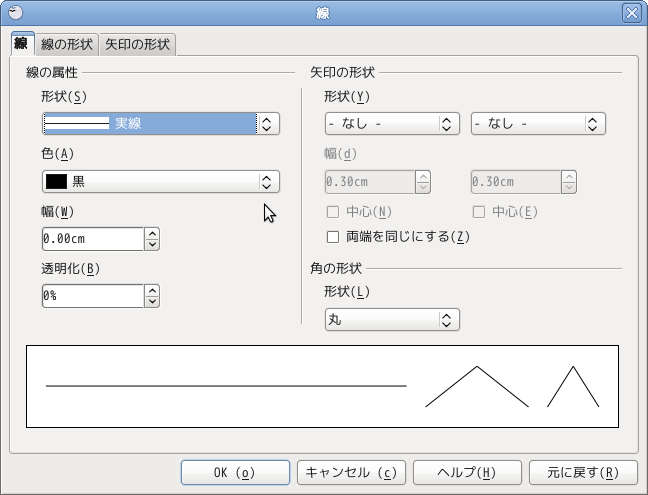Viewport: 648px width, 495px height.
Task: Increase line width with up stepper arrow
Action: click(152, 234)
